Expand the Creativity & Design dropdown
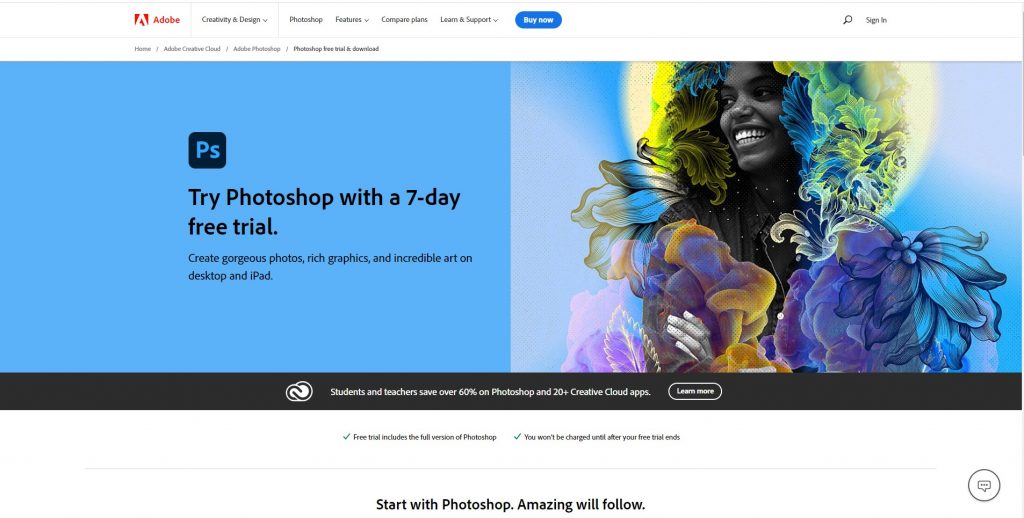The width and height of the screenshot is (1024, 518). pos(234,20)
